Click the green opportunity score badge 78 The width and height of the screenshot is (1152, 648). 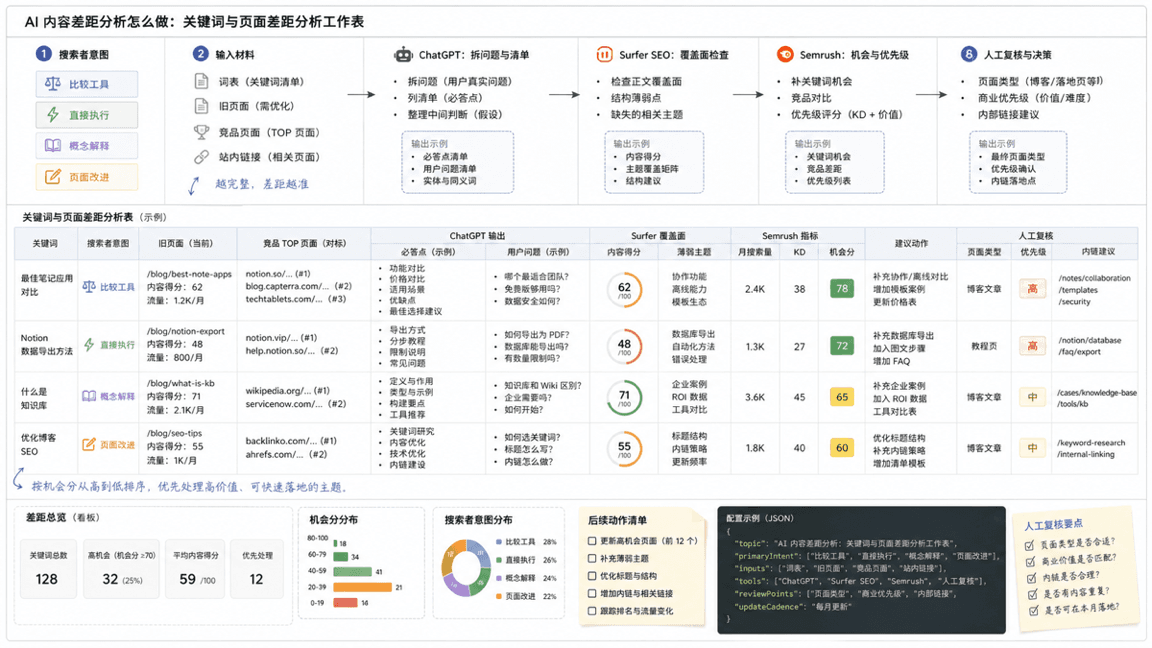(841, 289)
